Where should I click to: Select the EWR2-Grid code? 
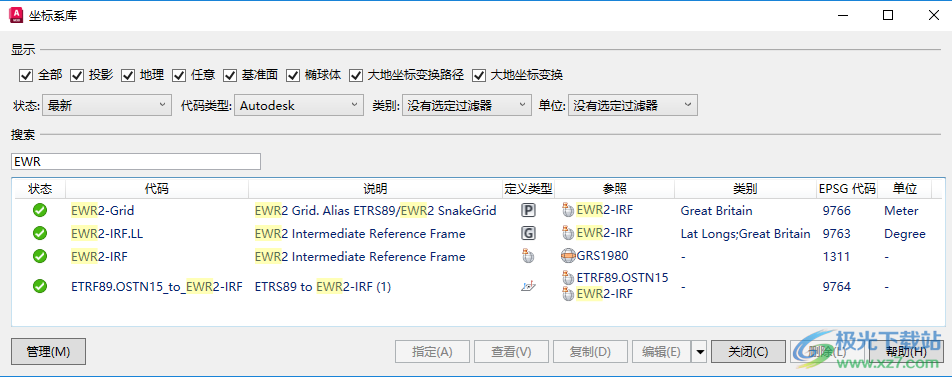coord(103,211)
